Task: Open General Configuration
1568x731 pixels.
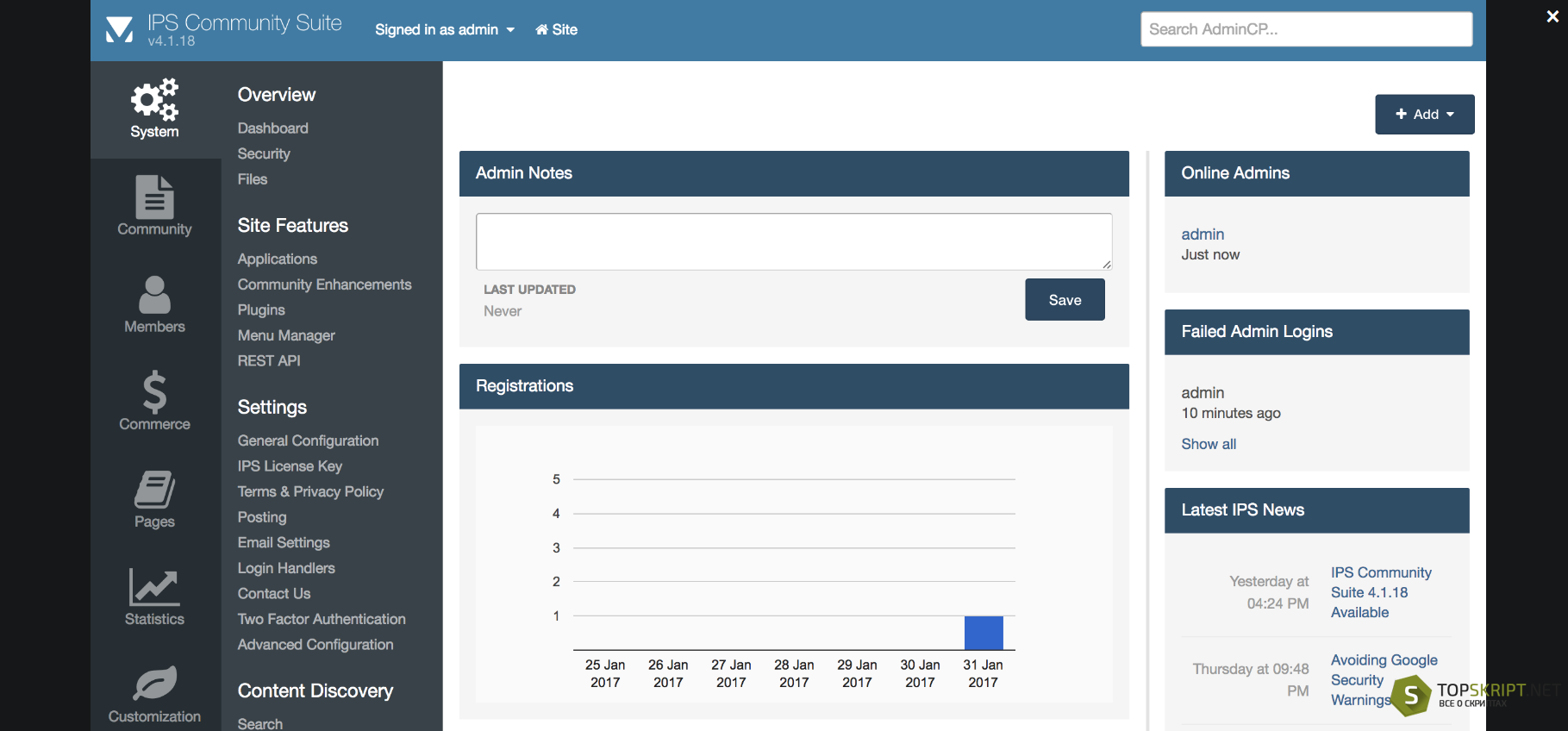Action: click(x=309, y=440)
